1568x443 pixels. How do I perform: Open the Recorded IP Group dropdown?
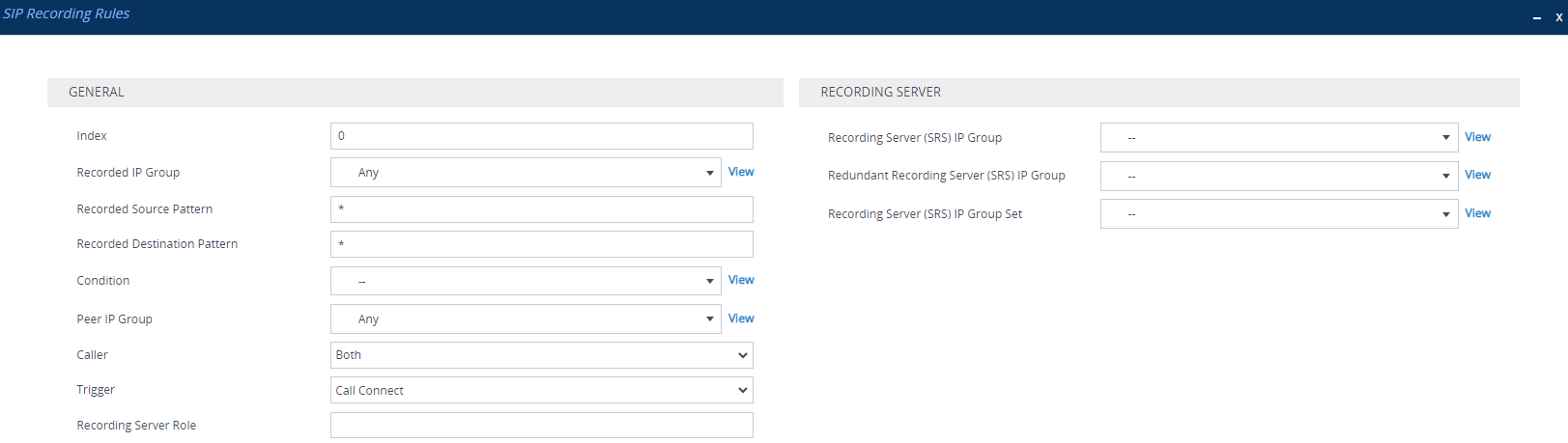click(526, 173)
